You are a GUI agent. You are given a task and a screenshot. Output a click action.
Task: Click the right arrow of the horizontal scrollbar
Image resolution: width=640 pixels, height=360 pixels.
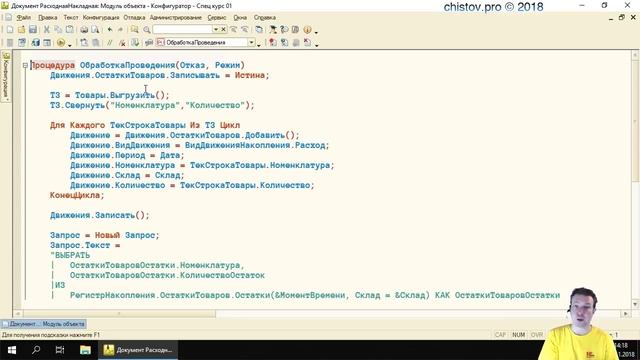pos(626,314)
